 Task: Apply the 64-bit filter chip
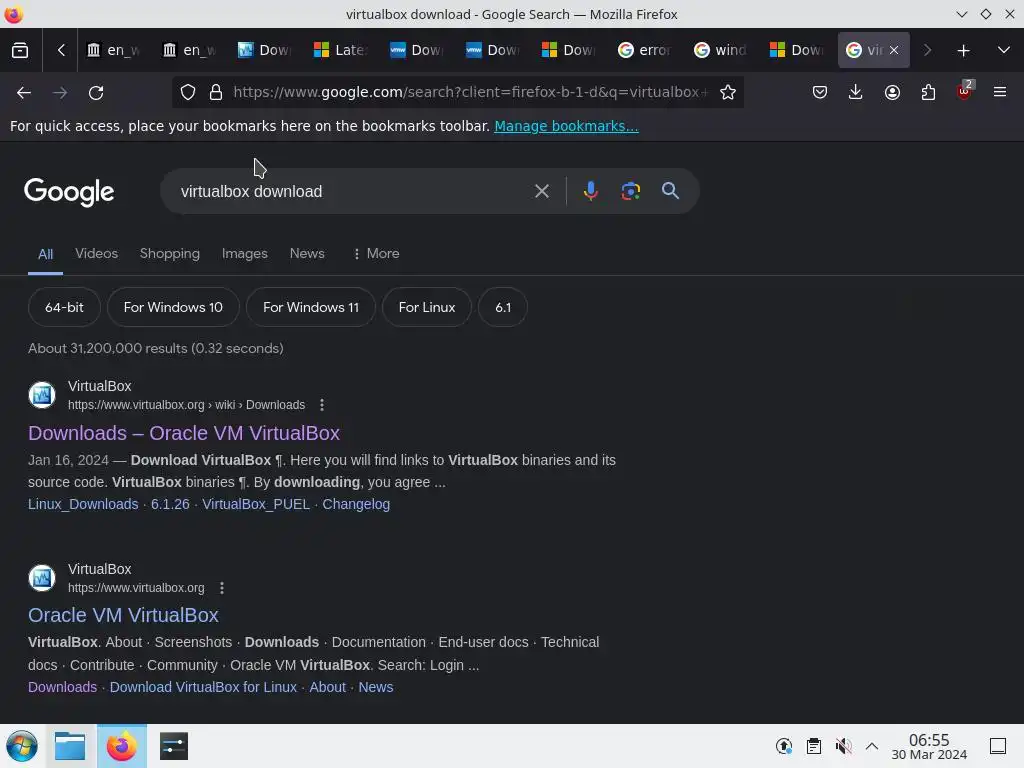point(64,307)
